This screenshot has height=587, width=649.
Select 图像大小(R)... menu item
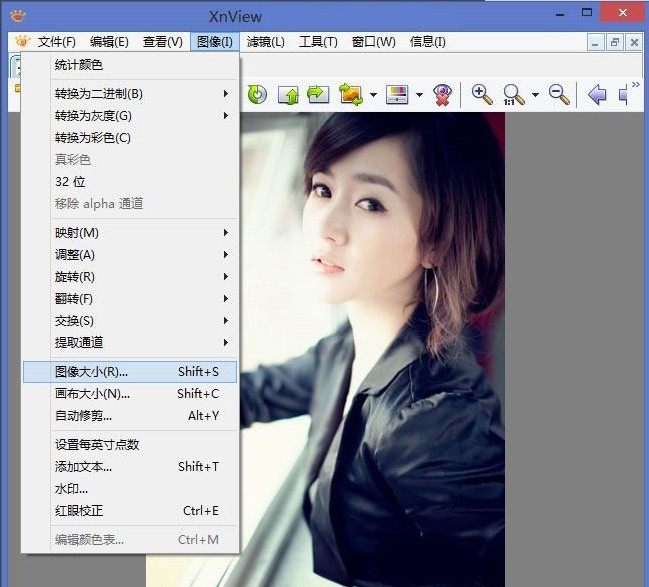tap(130, 372)
